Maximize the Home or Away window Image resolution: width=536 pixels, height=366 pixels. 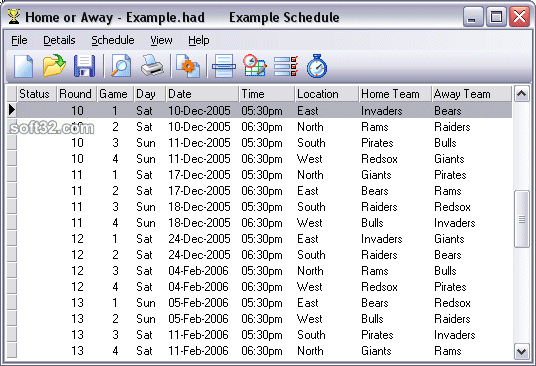pyautogui.click(x=496, y=17)
